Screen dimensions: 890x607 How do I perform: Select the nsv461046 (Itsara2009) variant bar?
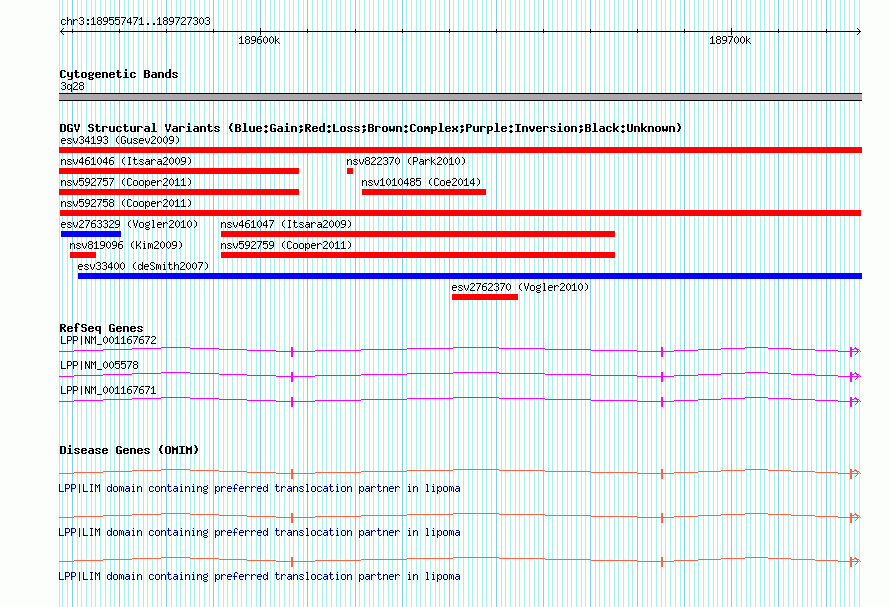[179, 171]
